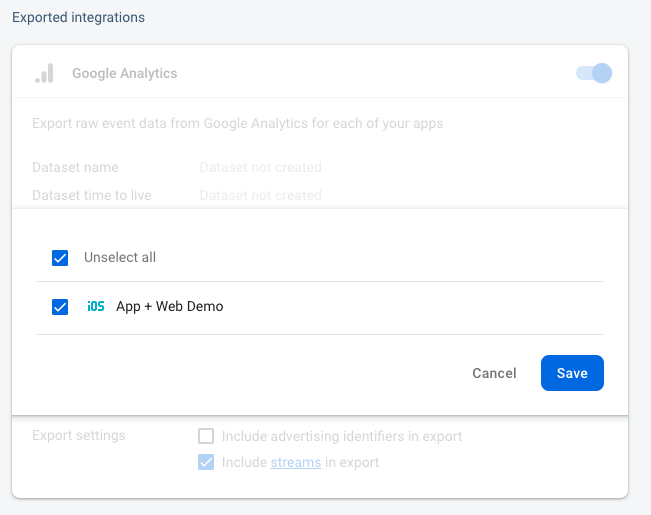The image size is (651, 515).
Task: Open the streams link
Action: pyautogui.click(x=296, y=462)
